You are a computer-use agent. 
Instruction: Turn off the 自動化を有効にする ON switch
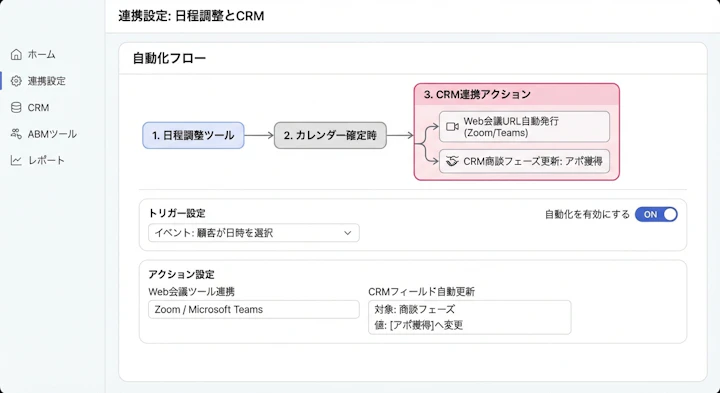click(x=656, y=214)
